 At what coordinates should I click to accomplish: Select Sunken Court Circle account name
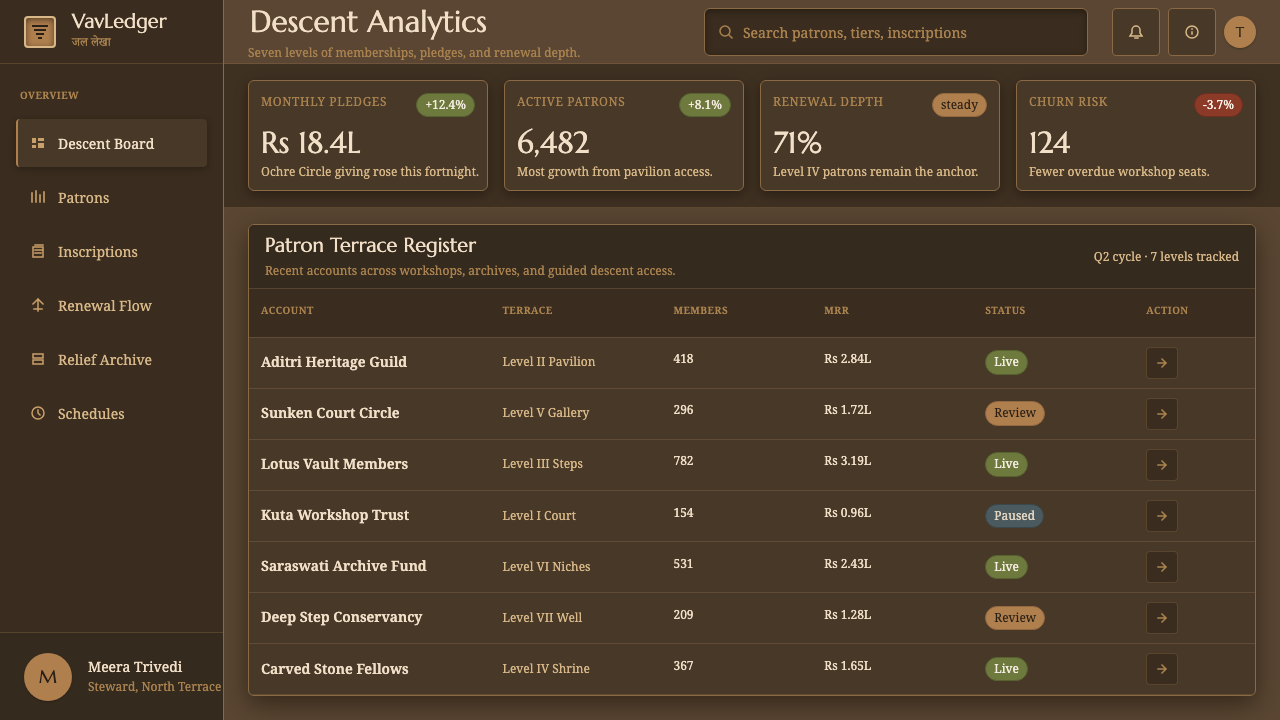pyautogui.click(x=330, y=413)
